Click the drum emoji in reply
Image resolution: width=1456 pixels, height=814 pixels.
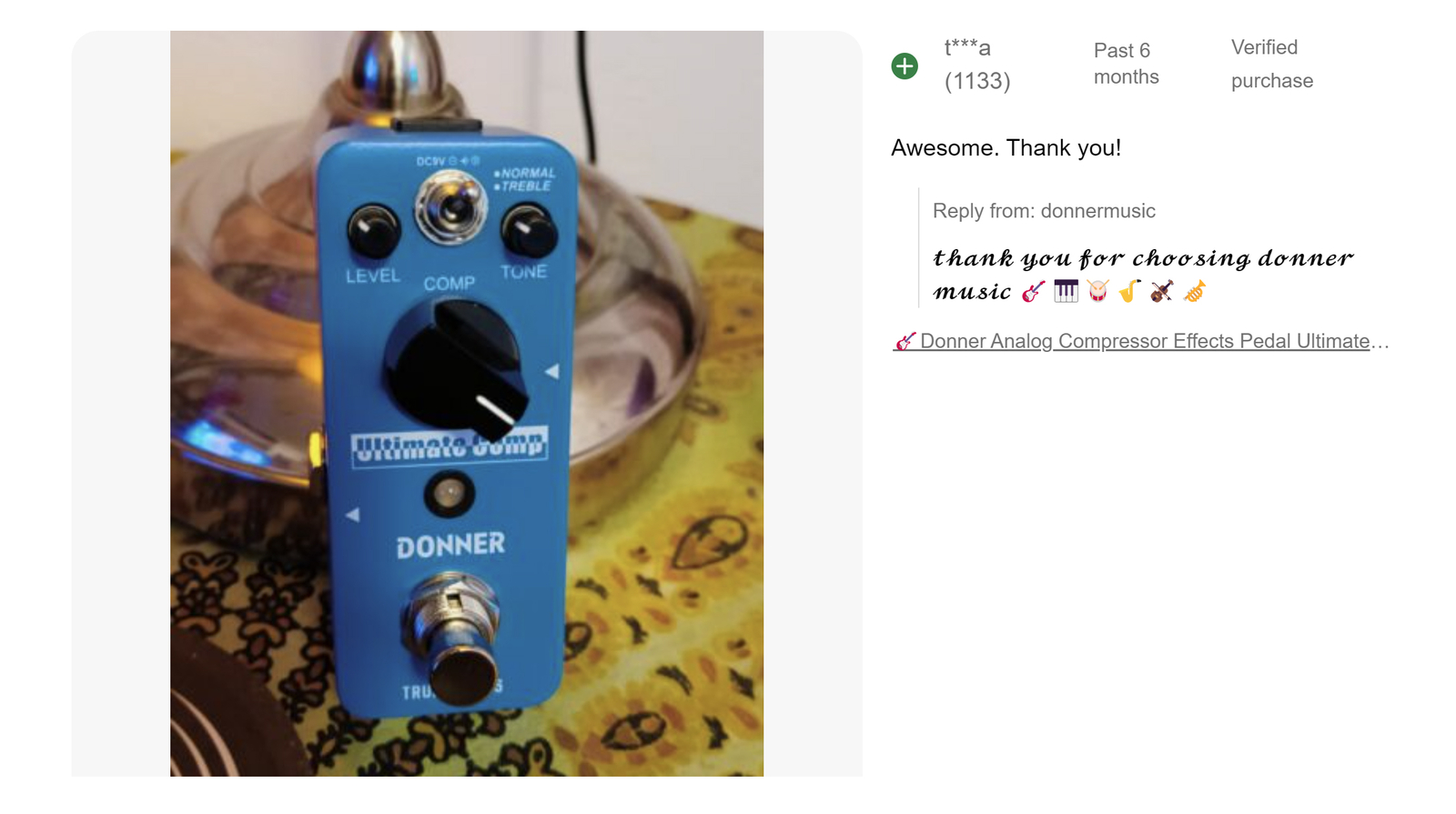(x=1098, y=291)
